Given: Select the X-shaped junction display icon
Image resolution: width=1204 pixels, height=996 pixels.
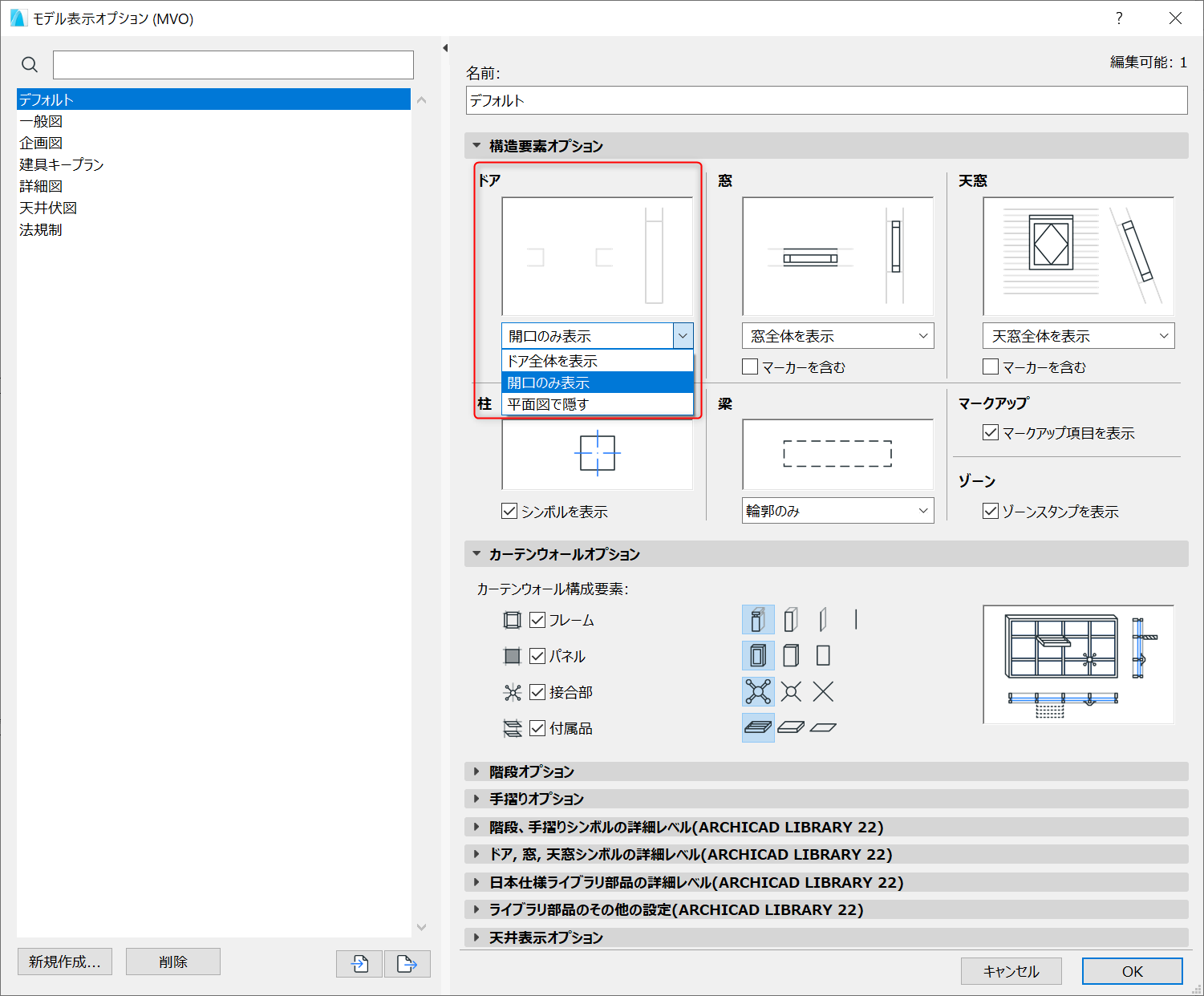Looking at the screenshot, I should (x=823, y=691).
